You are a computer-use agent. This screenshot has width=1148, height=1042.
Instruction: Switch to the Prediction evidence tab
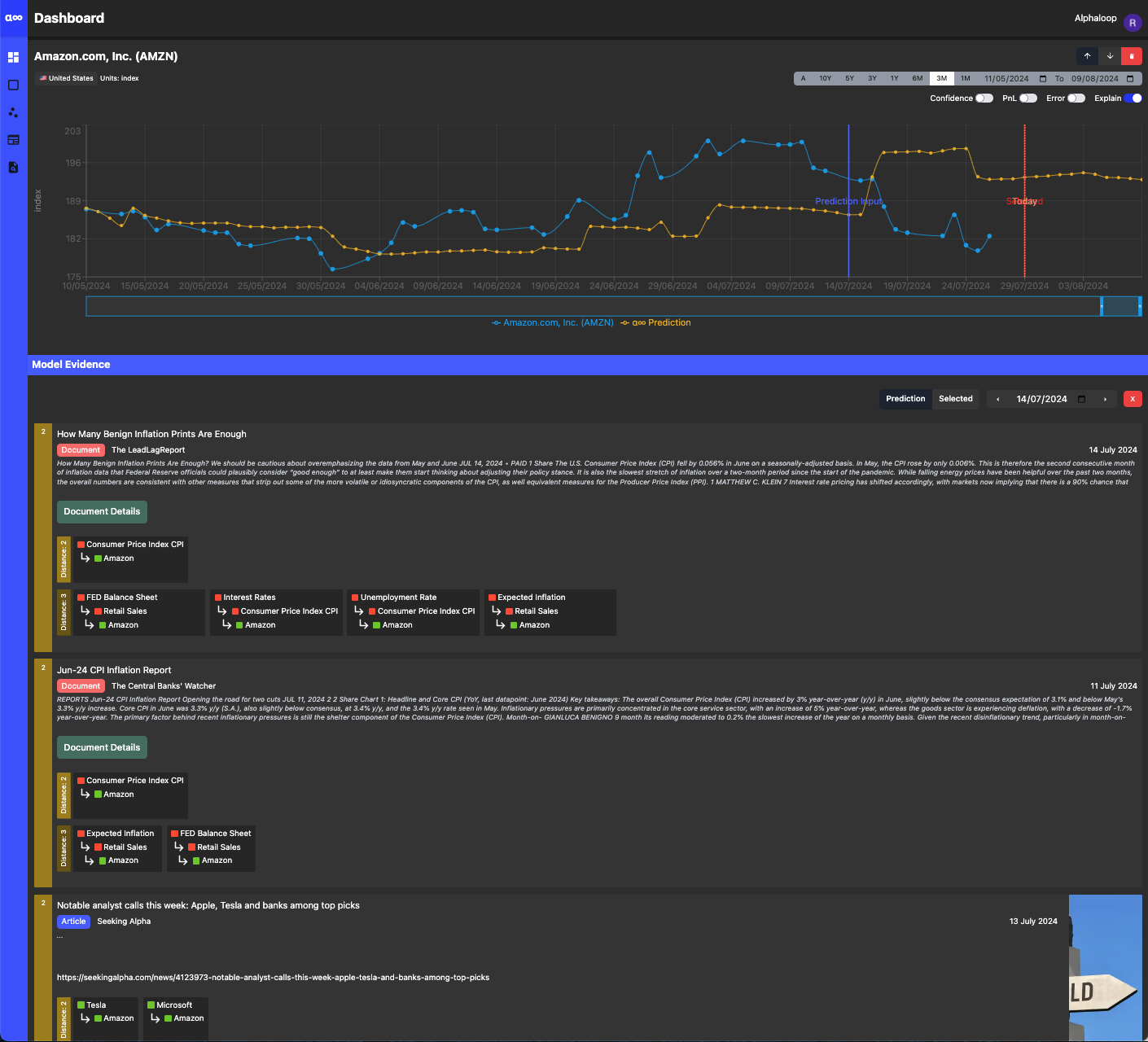tap(905, 399)
